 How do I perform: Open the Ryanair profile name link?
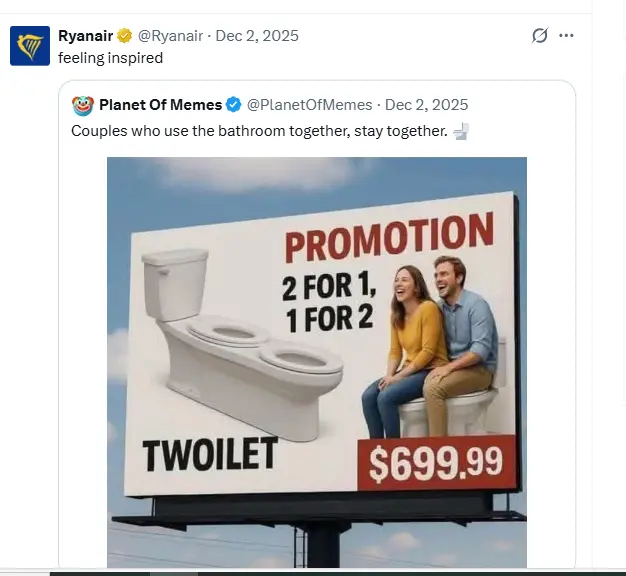(85, 36)
